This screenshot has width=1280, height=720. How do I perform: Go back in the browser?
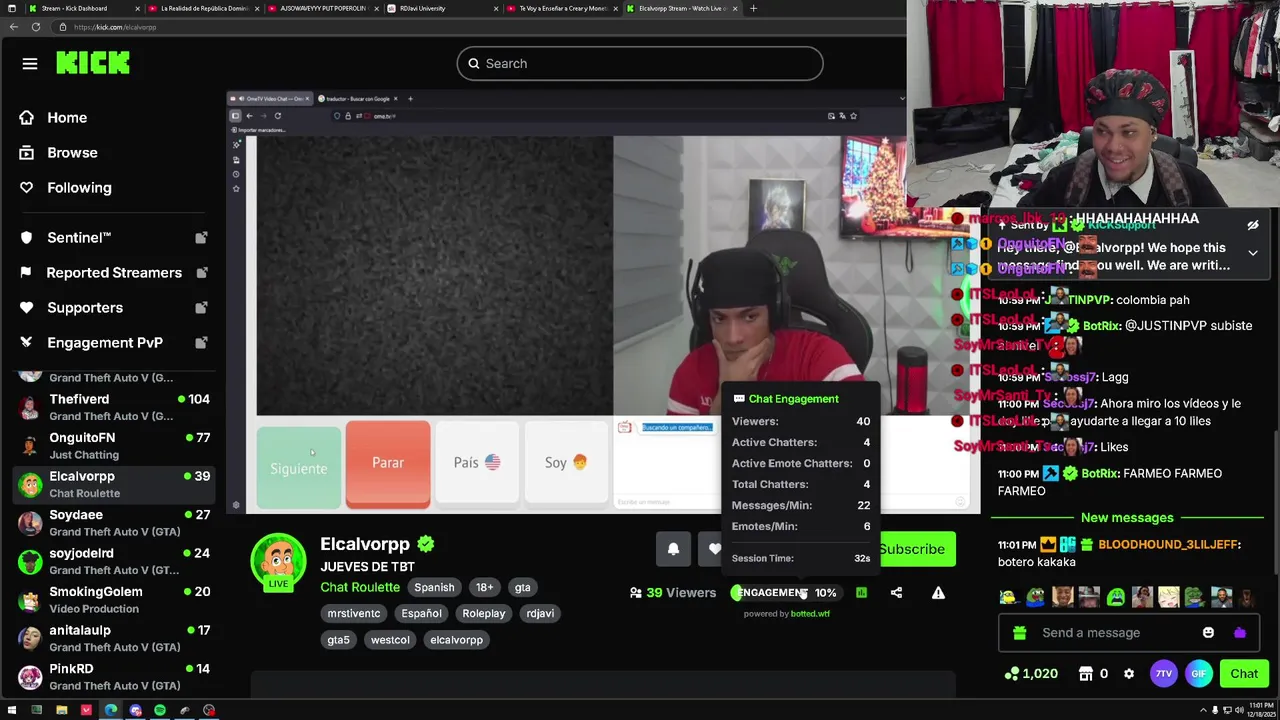[x=13, y=27]
